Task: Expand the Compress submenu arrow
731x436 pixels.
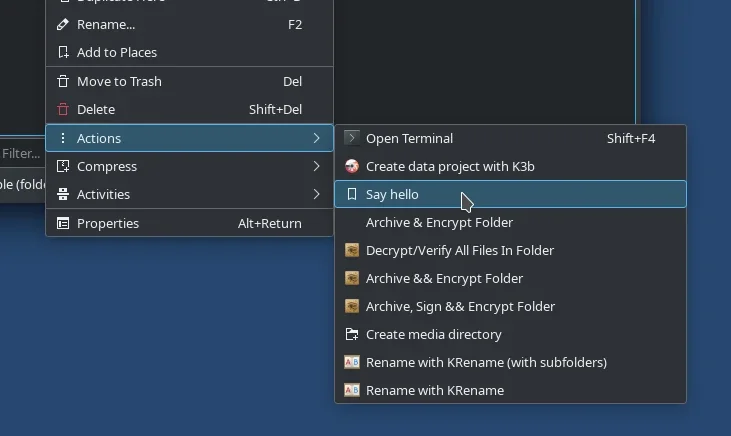Action: (x=316, y=166)
